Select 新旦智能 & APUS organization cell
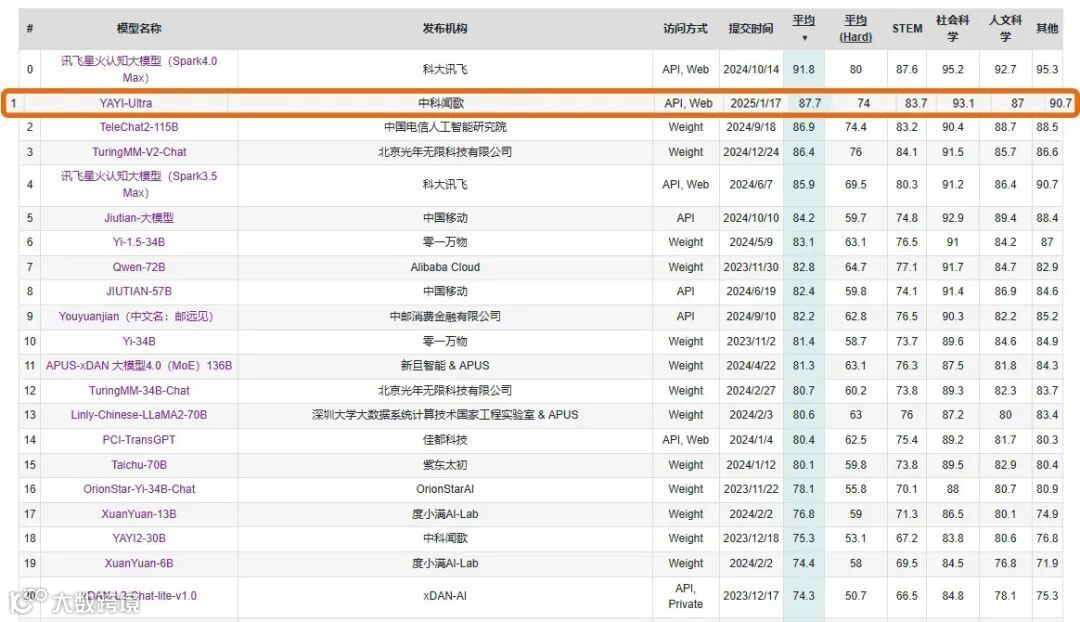Viewport: 1080px width, 622px height. 445,365
